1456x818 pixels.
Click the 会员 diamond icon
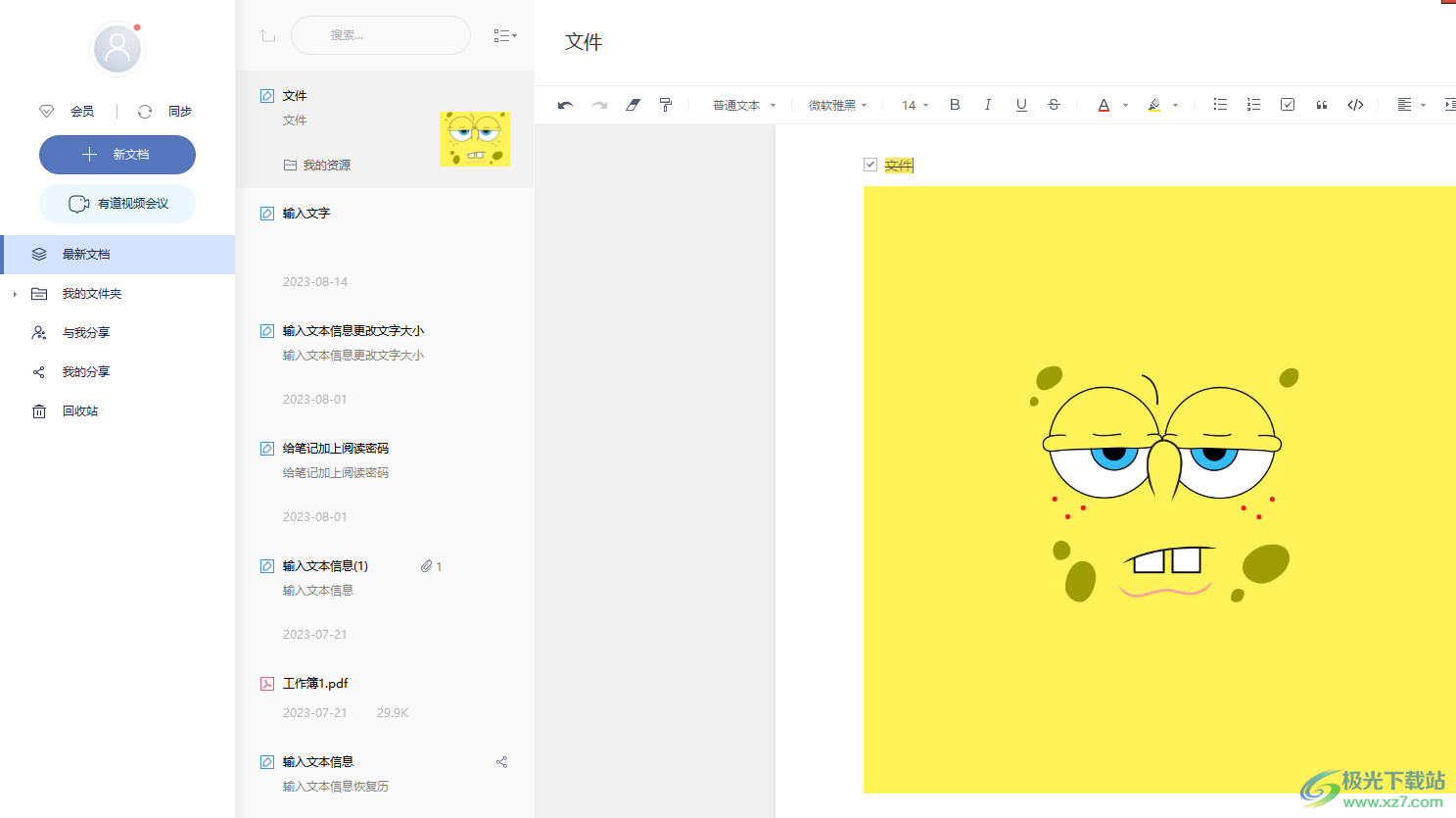coord(46,112)
